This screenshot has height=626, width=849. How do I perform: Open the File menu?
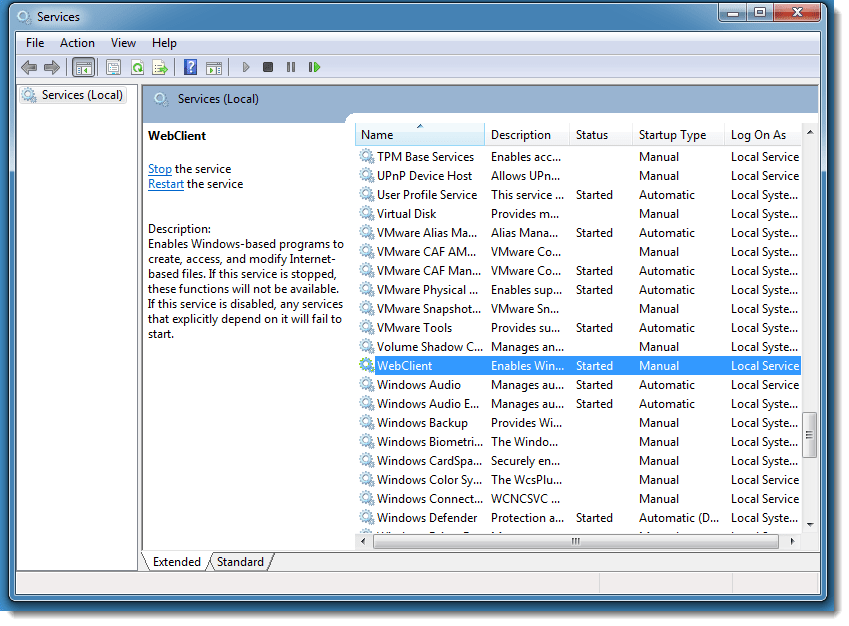[35, 43]
